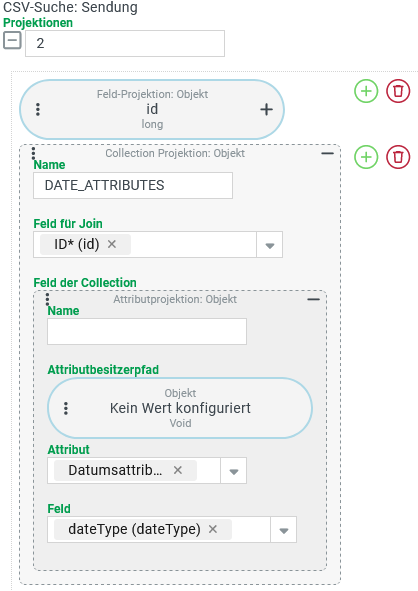
Task: Open the dots menu of Collection Projektion
Action: point(34,153)
